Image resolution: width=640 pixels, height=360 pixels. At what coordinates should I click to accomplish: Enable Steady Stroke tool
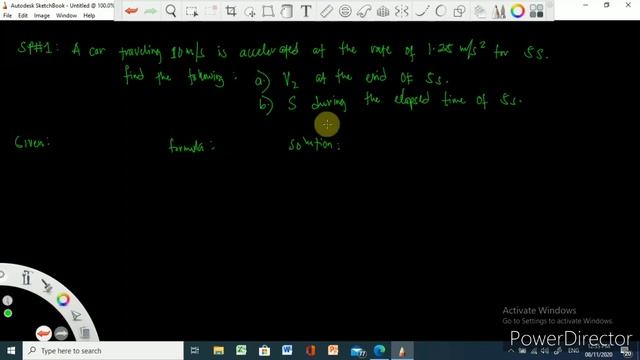coord(422,11)
